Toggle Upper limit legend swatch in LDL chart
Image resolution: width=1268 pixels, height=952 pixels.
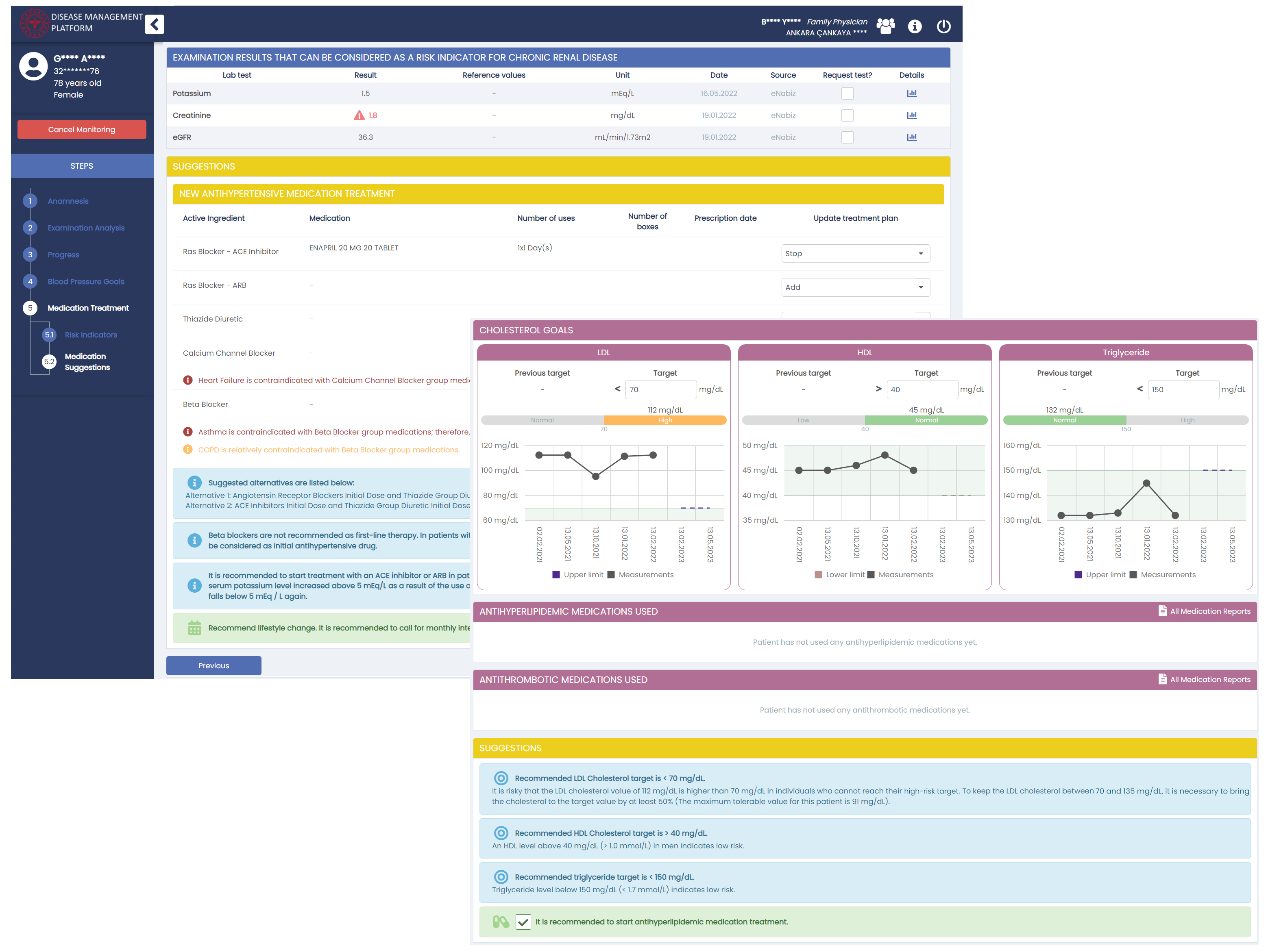click(556, 574)
